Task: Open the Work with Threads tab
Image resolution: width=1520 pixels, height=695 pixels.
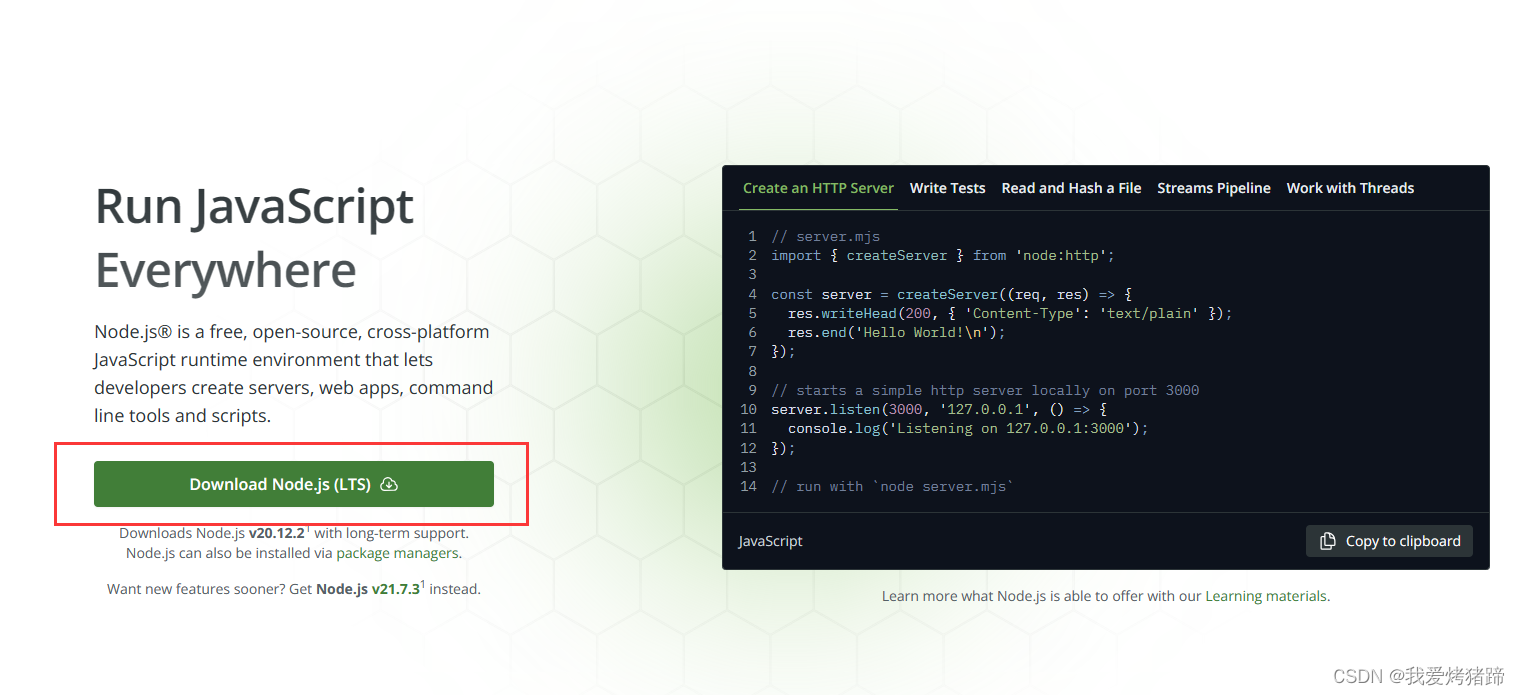Action: point(1350,188)
